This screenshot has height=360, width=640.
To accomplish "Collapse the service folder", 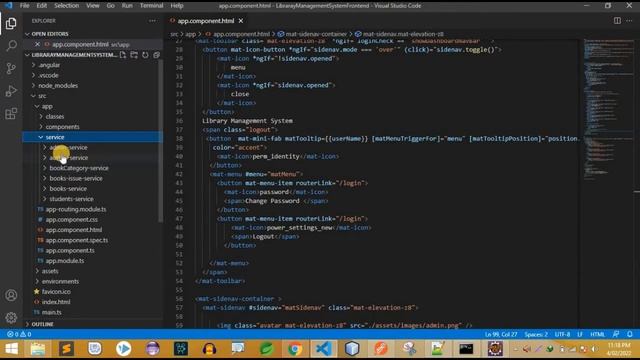I will click(x=55, y=137).
